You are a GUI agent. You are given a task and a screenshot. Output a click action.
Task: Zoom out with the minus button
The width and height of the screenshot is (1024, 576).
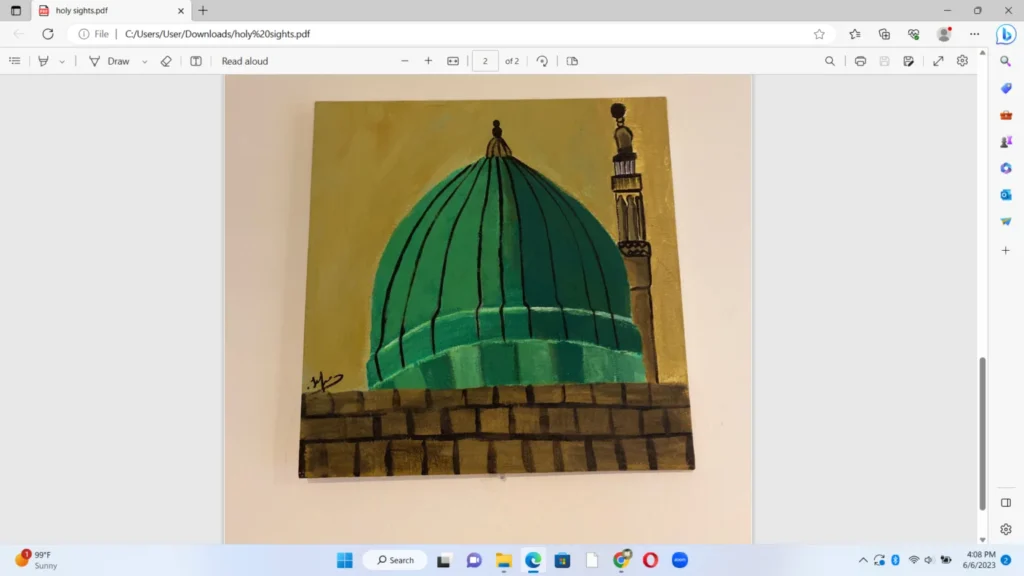405,61
